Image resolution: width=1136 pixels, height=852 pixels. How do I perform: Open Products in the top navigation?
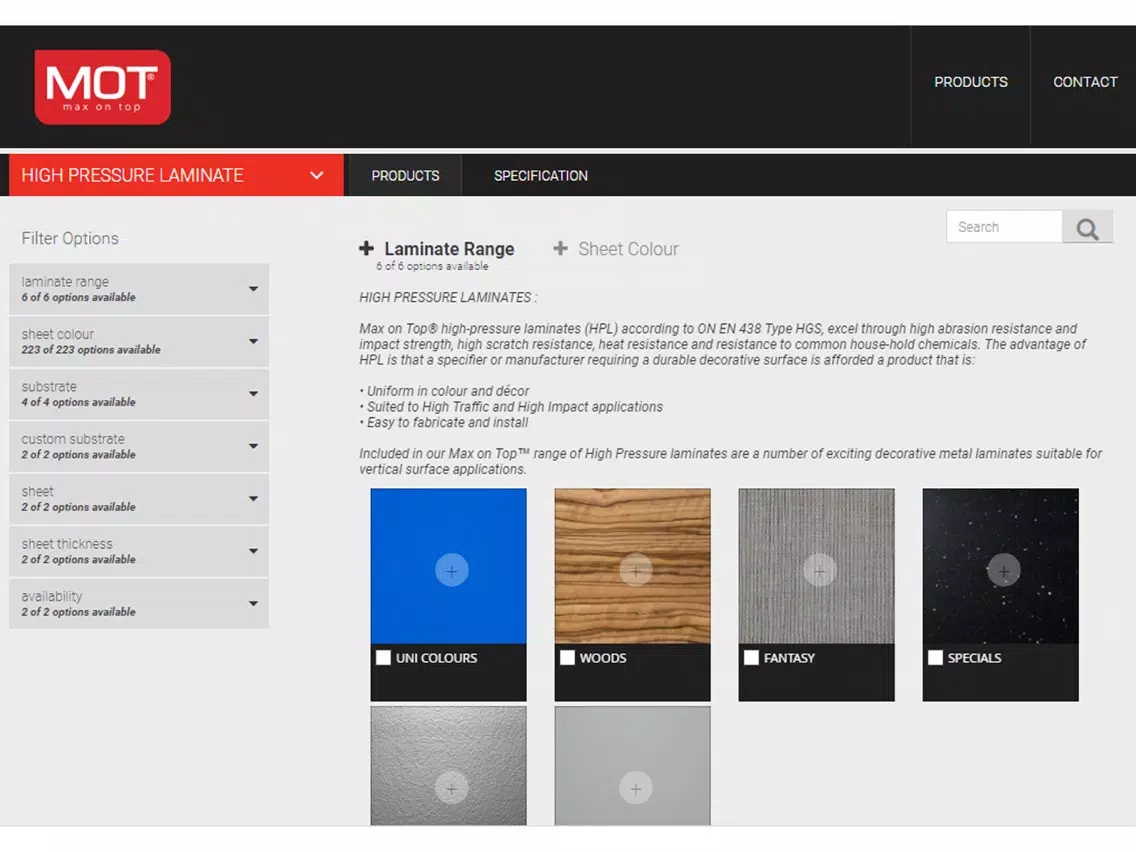point(971,83)
